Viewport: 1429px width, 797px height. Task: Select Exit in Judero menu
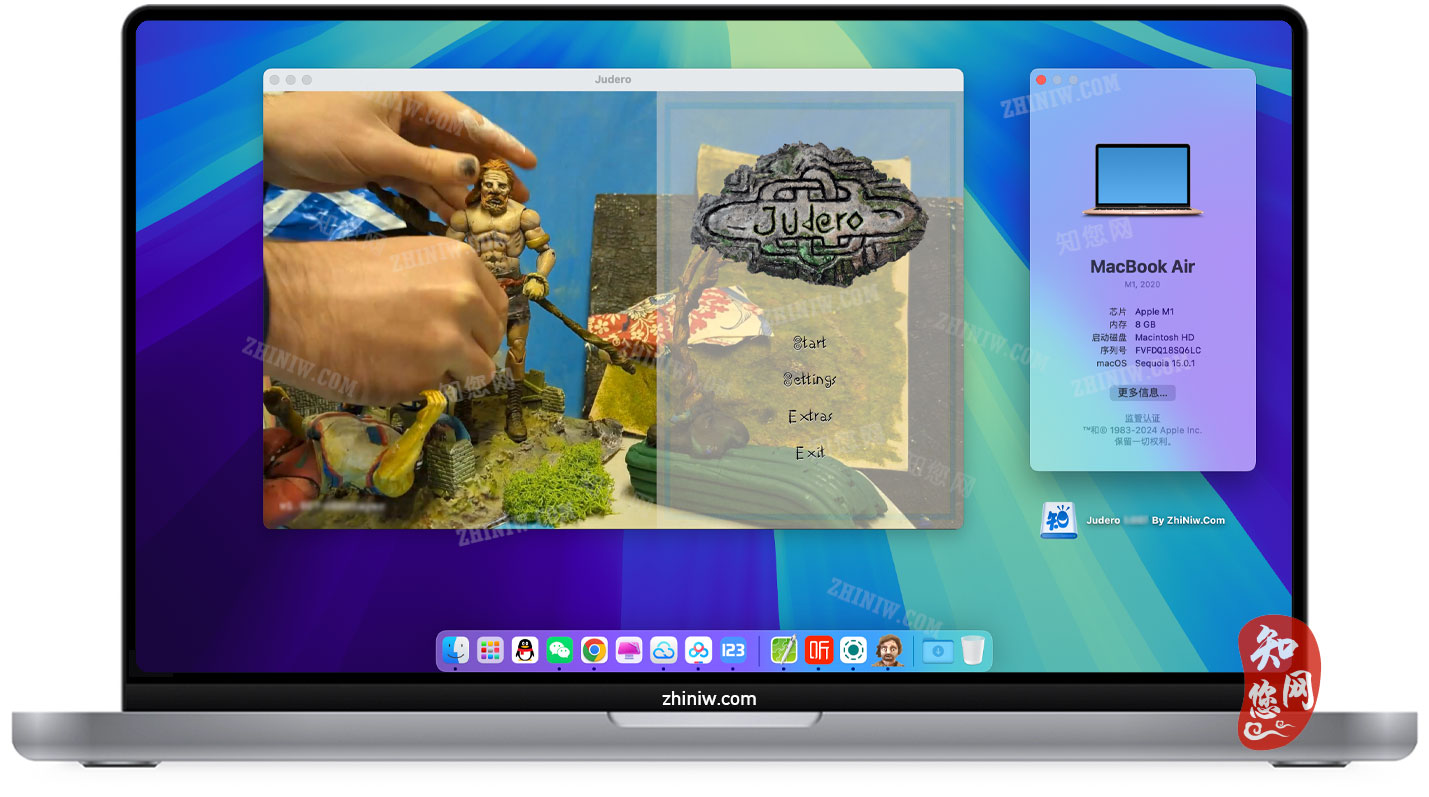coord(810,453)
